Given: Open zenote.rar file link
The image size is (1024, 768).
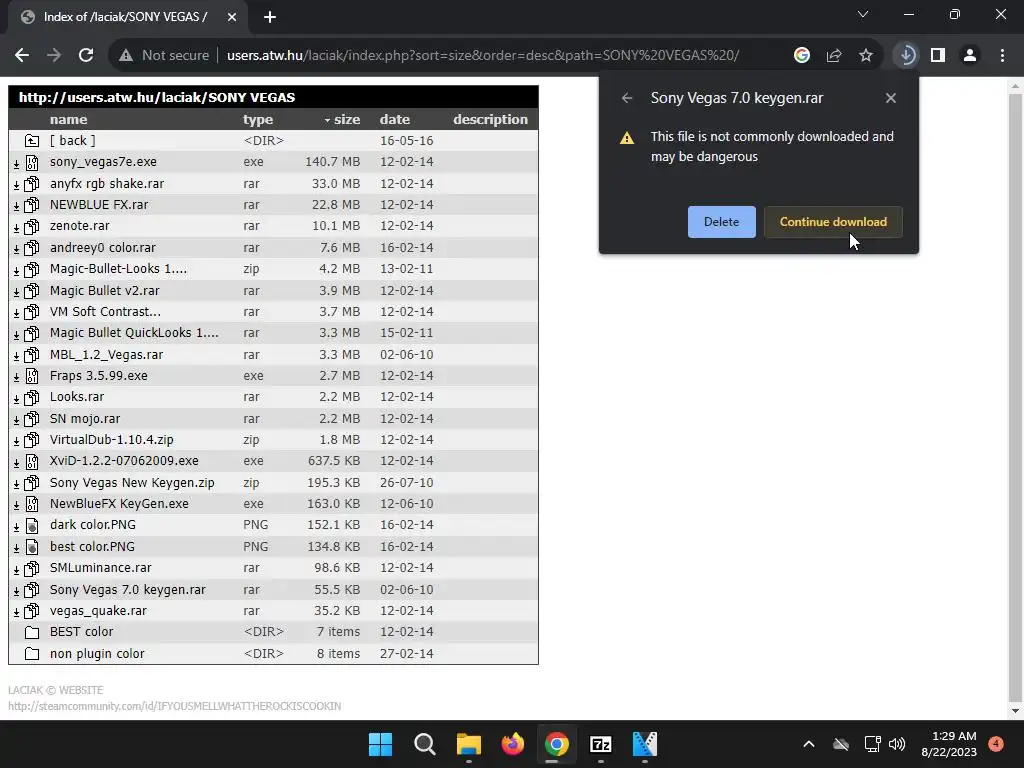Looking at the screenshot, I should 80,226.
